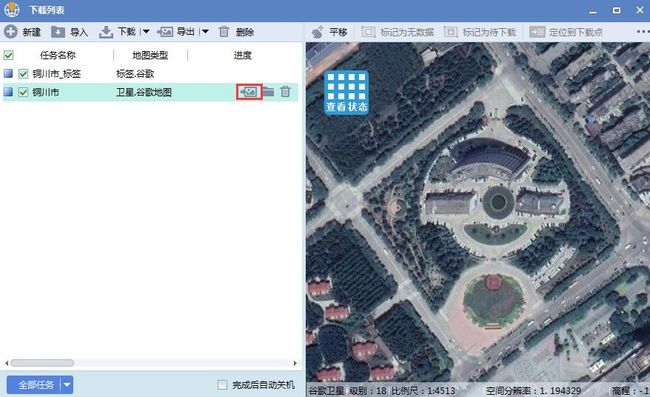Click the app logo in title bar
Image resolution: width=650 pixels, height=397 pixels.
pyautogui.click(x=12, y=10)
